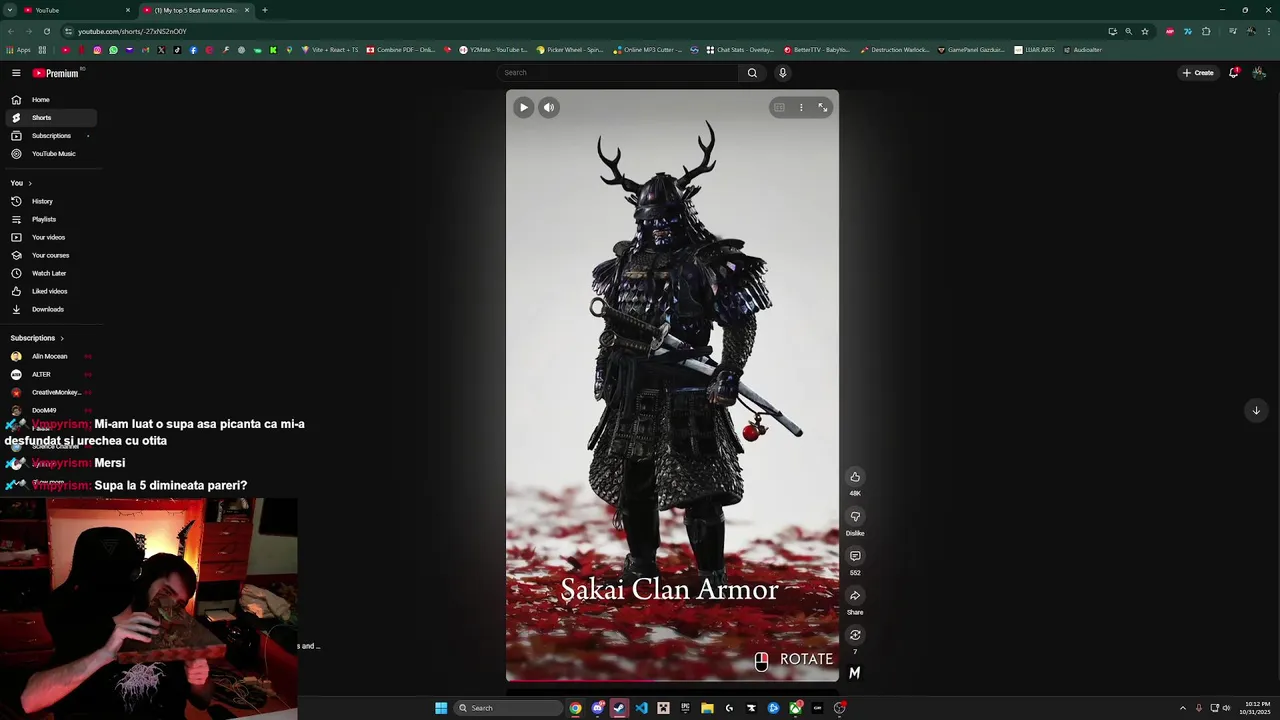
Task: Click the Create button
Action: (x=1197, y=72)
